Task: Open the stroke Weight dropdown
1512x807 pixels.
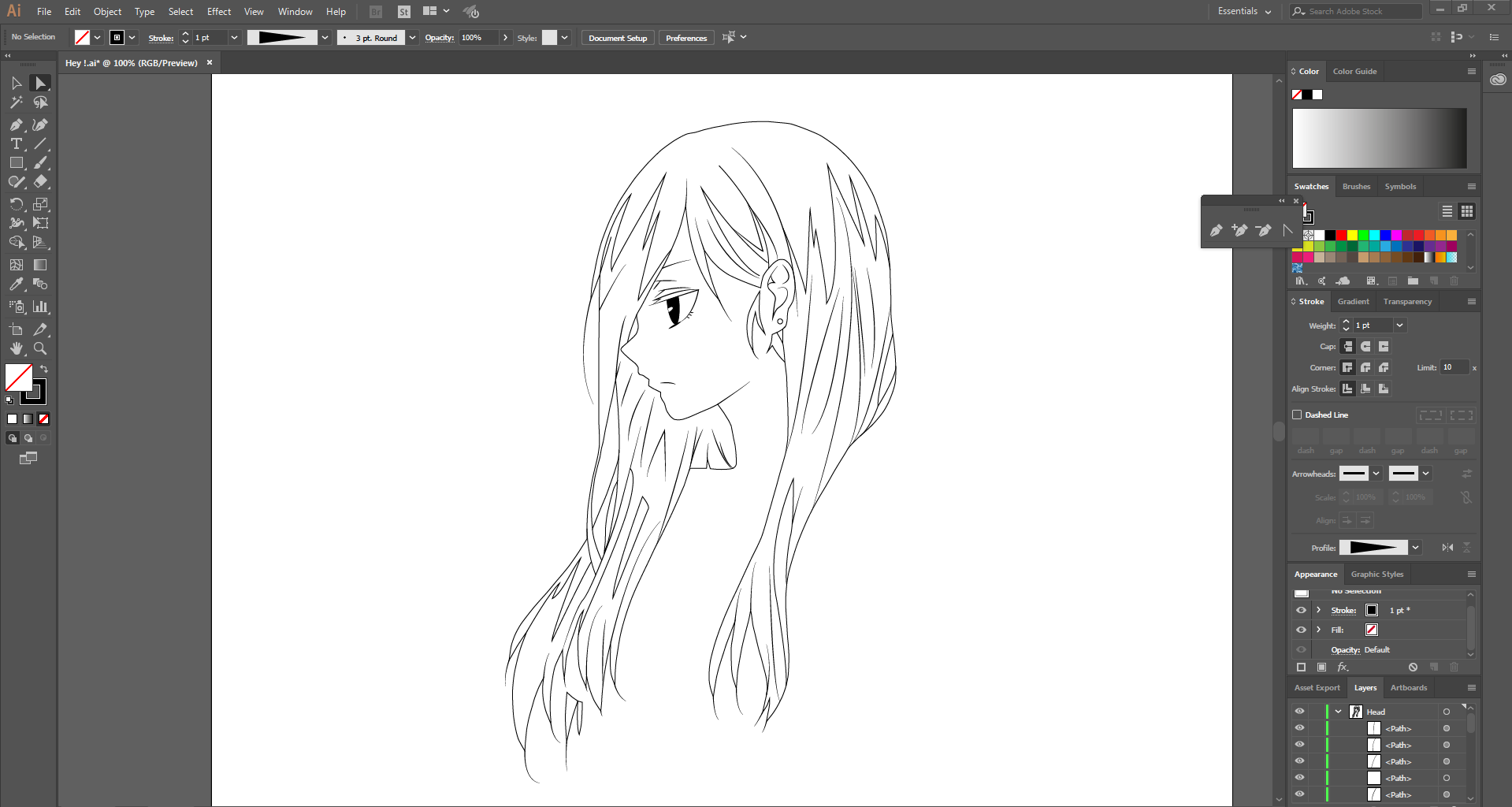Action: [1399, 325]
